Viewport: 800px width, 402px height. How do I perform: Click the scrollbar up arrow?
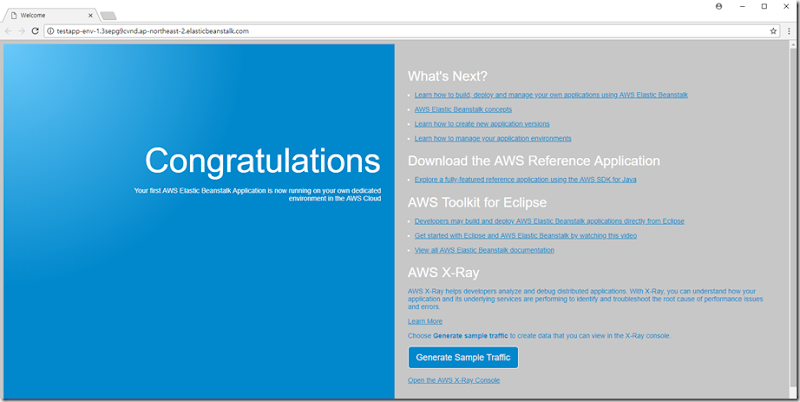[793, 45]
